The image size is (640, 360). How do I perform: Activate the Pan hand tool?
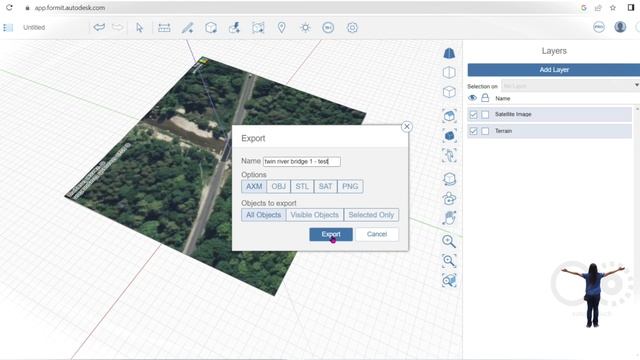click(x=449, y=218)
